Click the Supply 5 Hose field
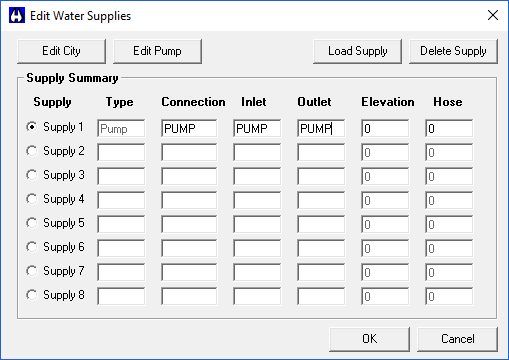Viewport: 509px width, 360px height. pyautogui.click(x=449, y=224)
